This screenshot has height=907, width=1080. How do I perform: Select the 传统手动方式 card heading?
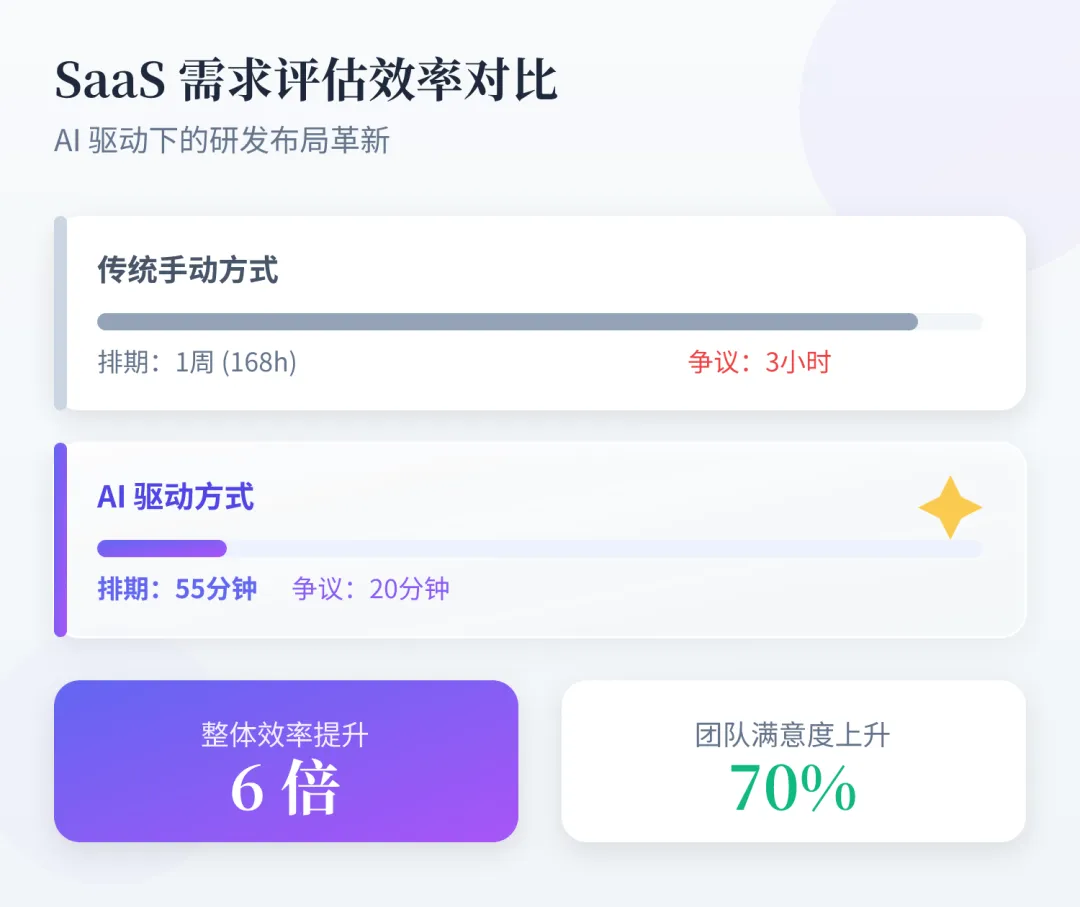pyautogui.click(x=187, y=269)
